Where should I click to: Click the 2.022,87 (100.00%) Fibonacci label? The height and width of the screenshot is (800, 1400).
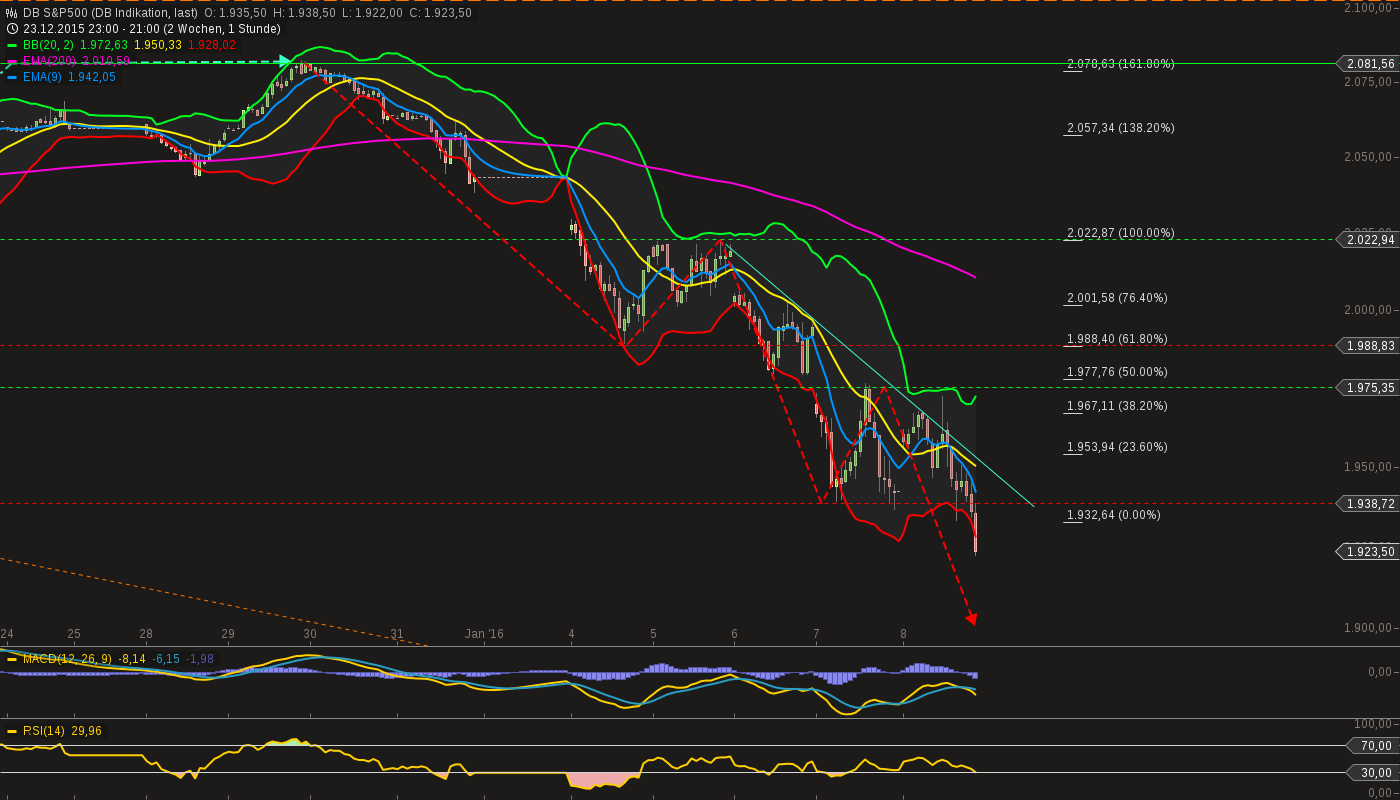(1121, 233)
